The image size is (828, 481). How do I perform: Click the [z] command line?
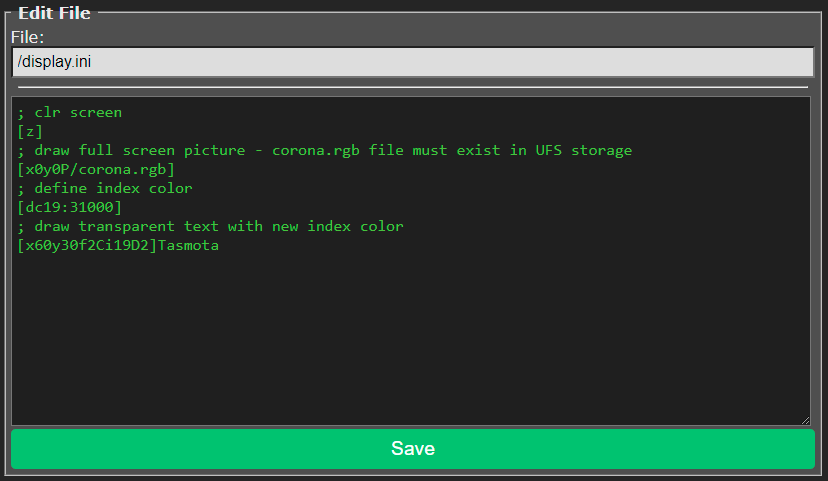(x=30, y=131)
